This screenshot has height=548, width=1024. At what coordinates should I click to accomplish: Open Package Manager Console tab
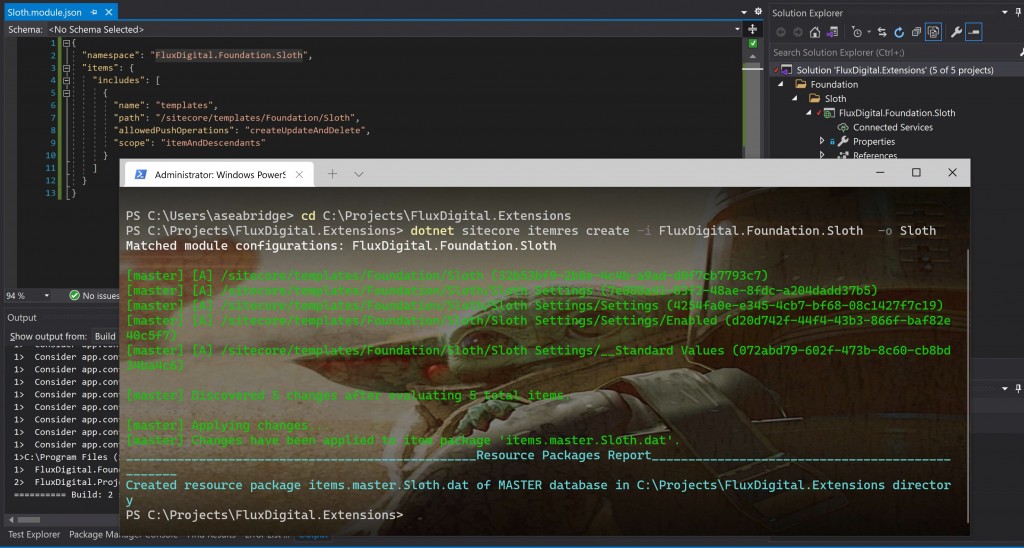pos(122,534)
